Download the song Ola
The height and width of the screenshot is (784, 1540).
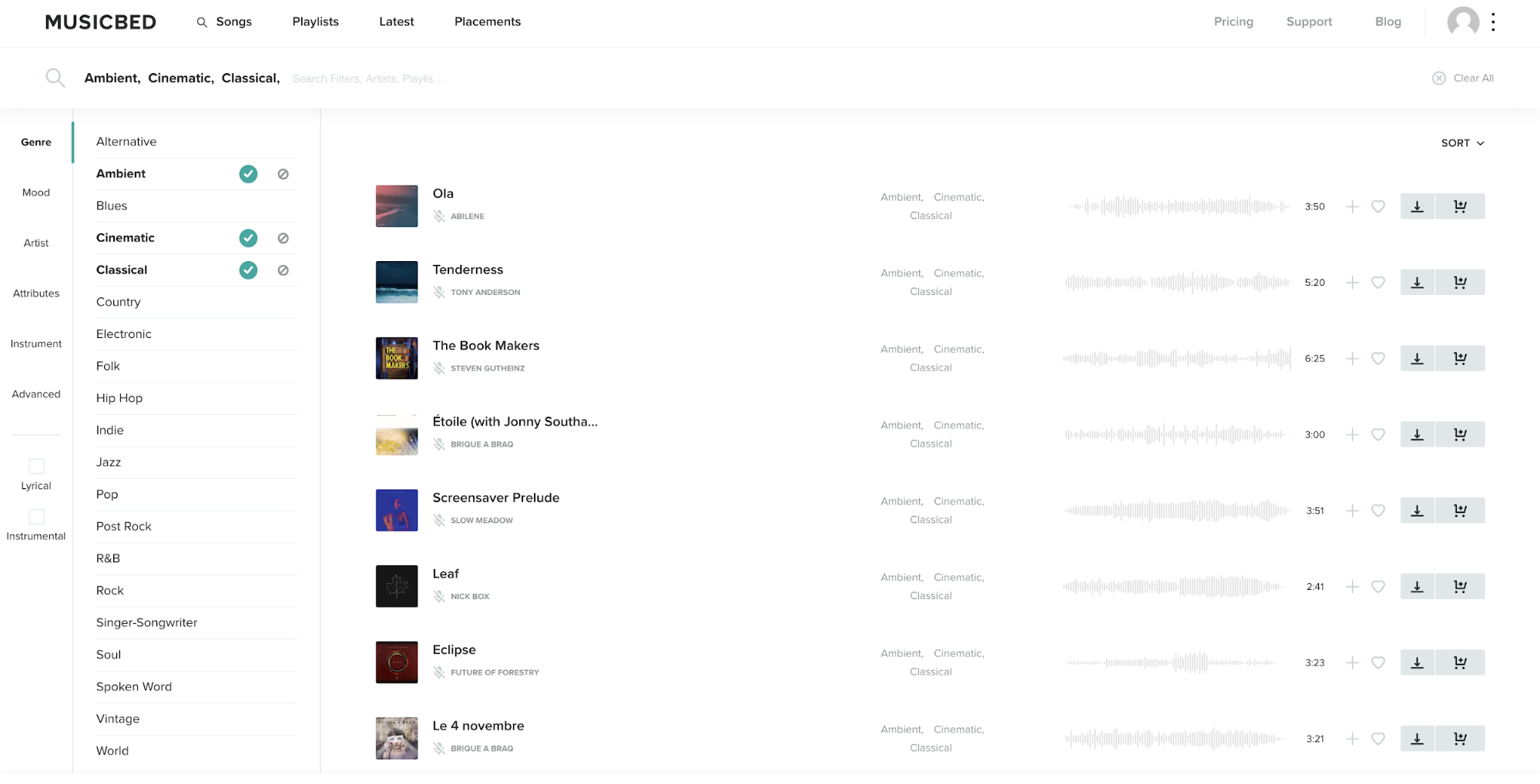coord(1417,206)
